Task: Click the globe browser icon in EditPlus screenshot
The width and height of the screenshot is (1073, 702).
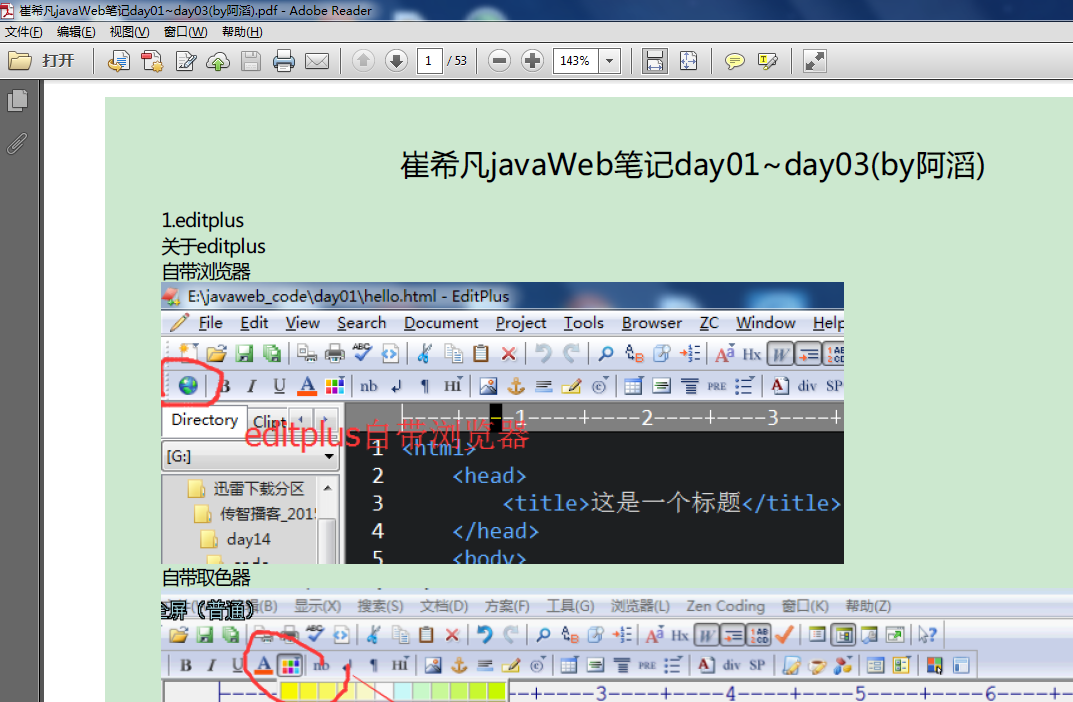Action: (188, 385)
